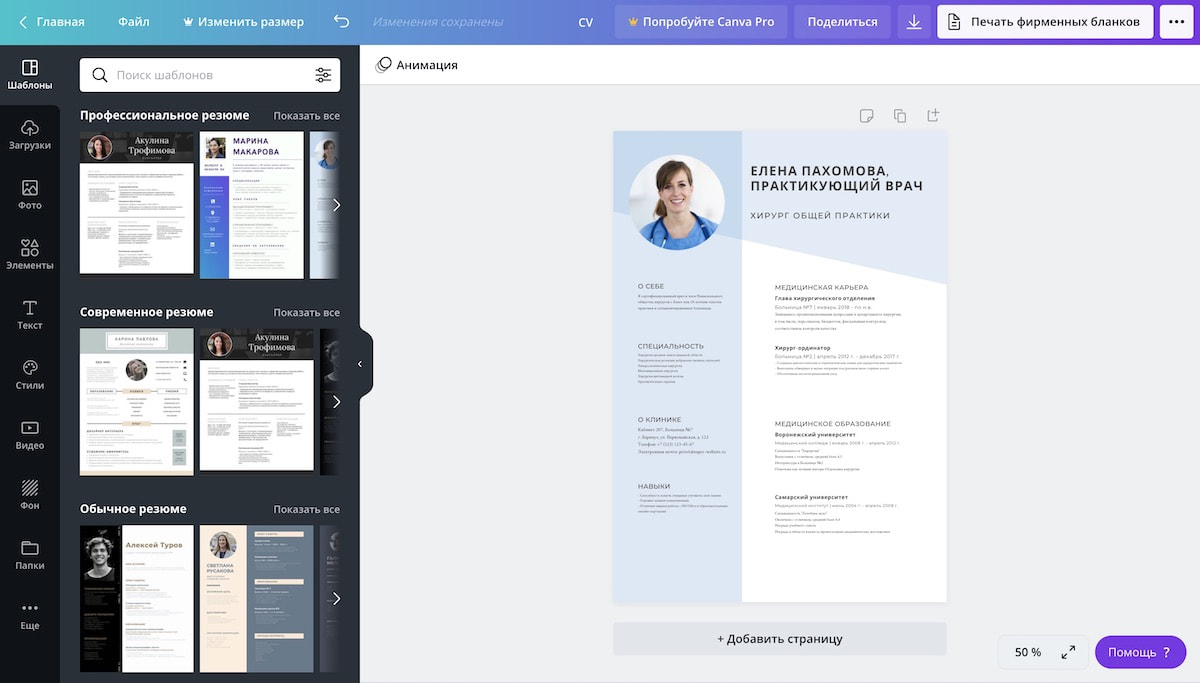The image size is (1200, 683).
Task: Open the Видео panel in sidebar
Action: (29, 434)
